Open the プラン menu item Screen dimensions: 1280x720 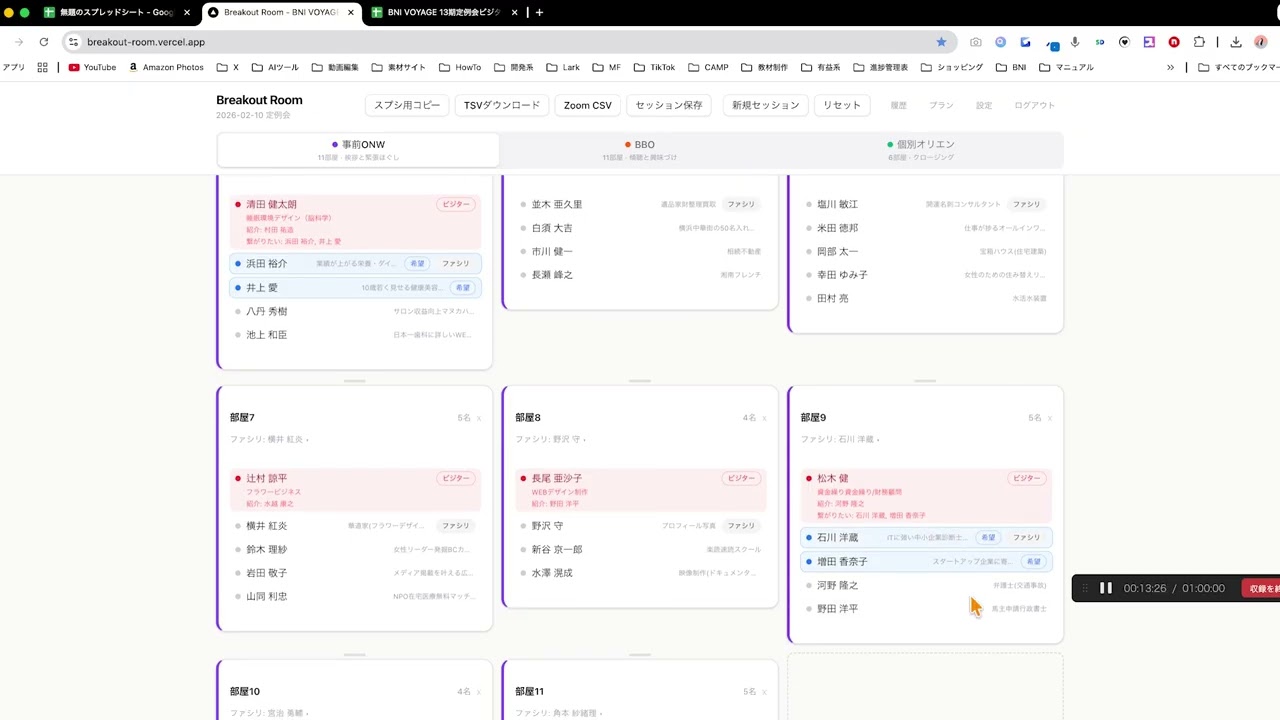coord(941,105)
